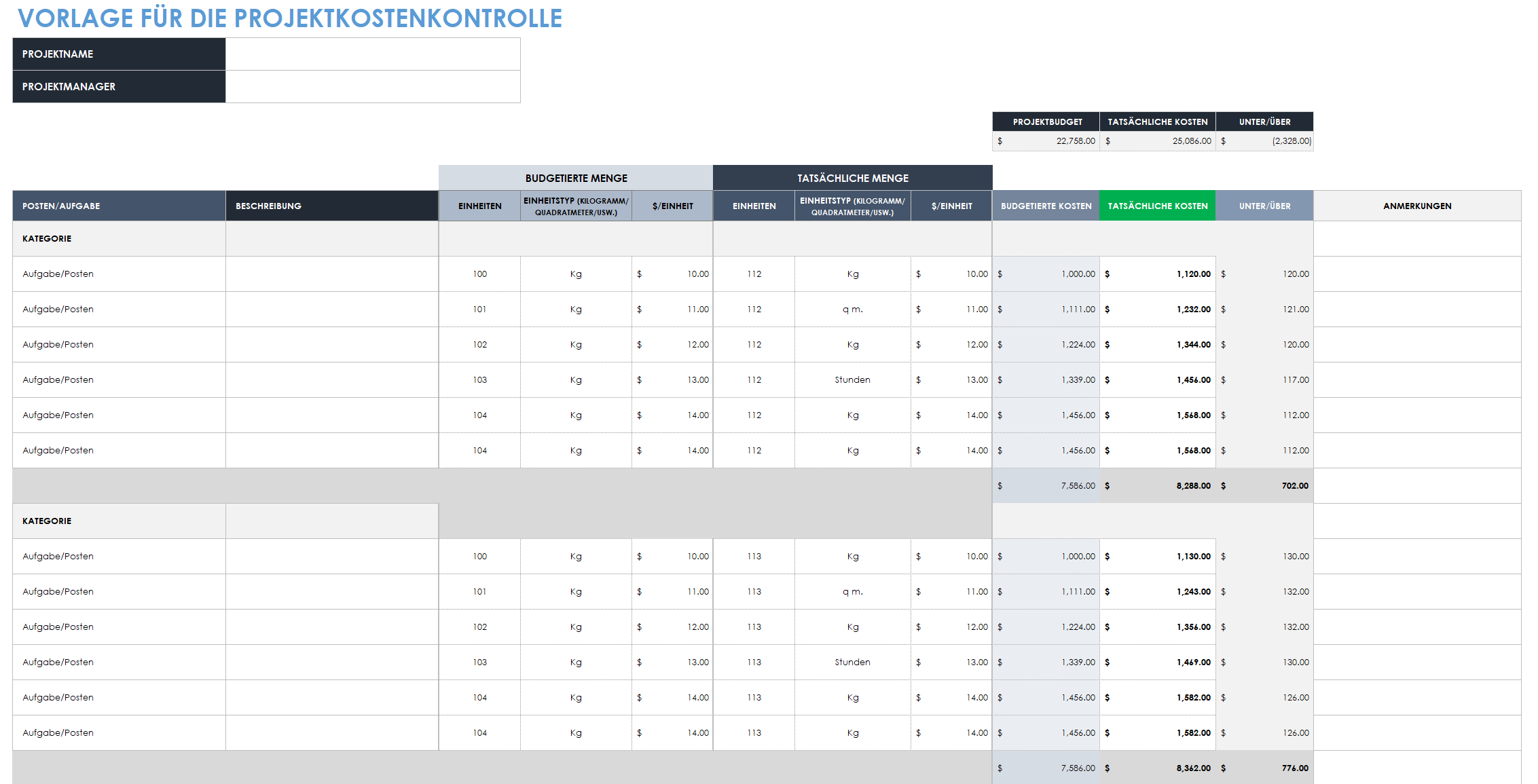This screenshot has width=1538, height=784.
Task: Click 'q m.' unit type in second category
Action: pyautogui.click(x=853, y=592)
